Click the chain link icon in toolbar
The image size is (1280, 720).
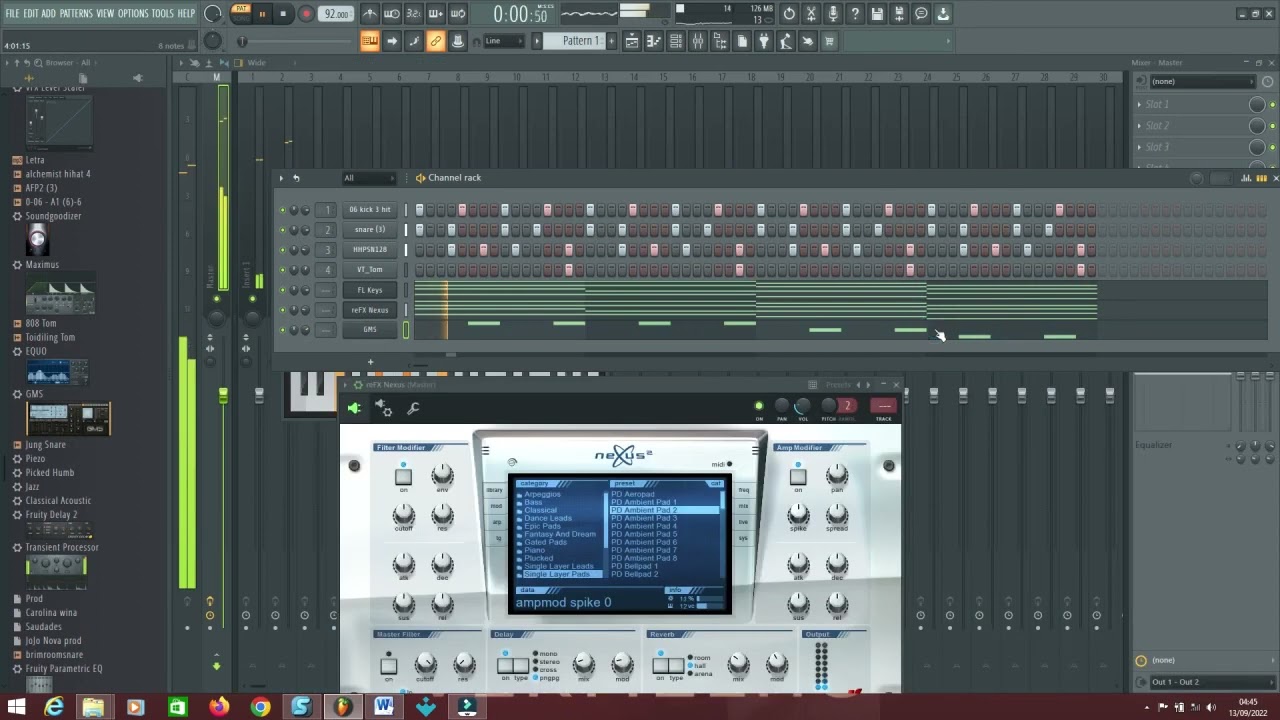point(435,41)
